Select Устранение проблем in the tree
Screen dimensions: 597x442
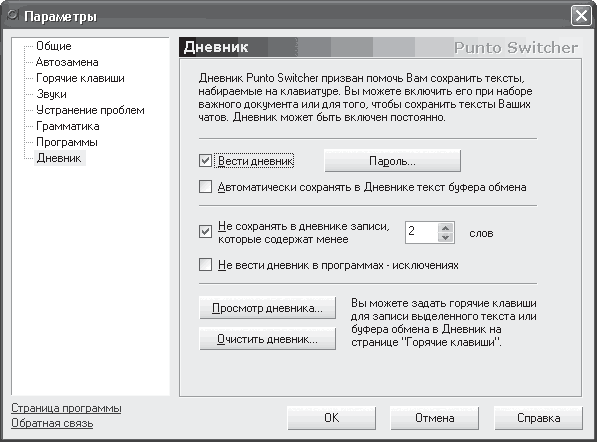click(90, 110)
